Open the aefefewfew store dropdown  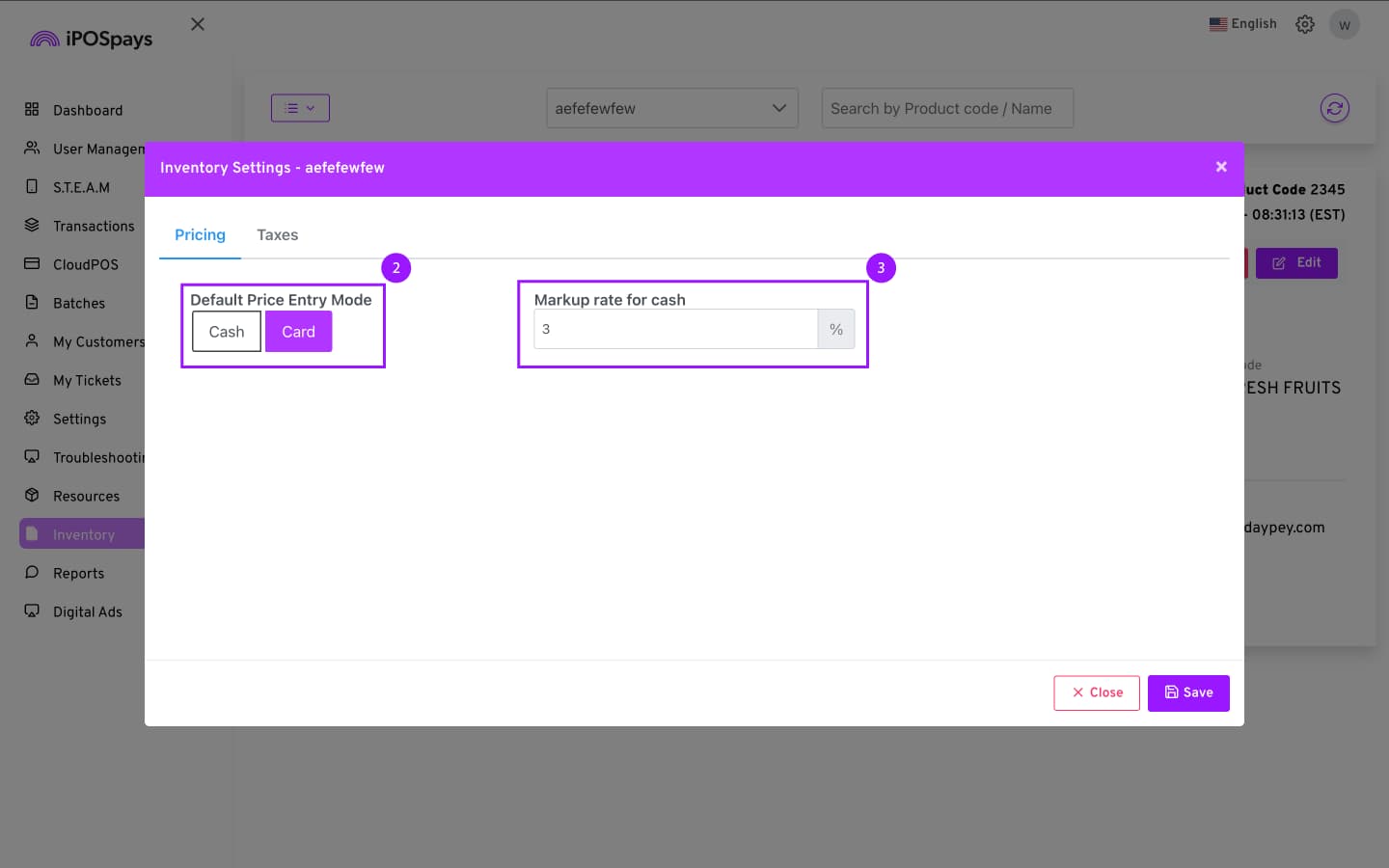pos(671,108)
